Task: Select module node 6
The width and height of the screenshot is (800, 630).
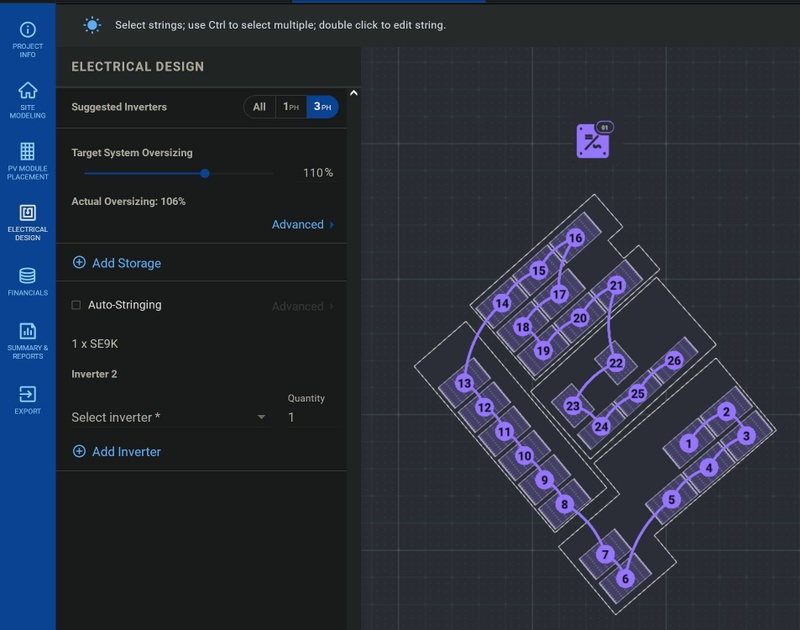Action: (x=625, y=578)
